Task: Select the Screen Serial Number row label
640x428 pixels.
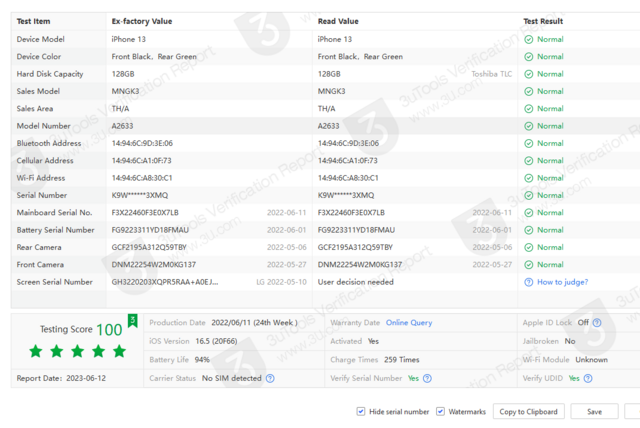Action: (55, 282)
